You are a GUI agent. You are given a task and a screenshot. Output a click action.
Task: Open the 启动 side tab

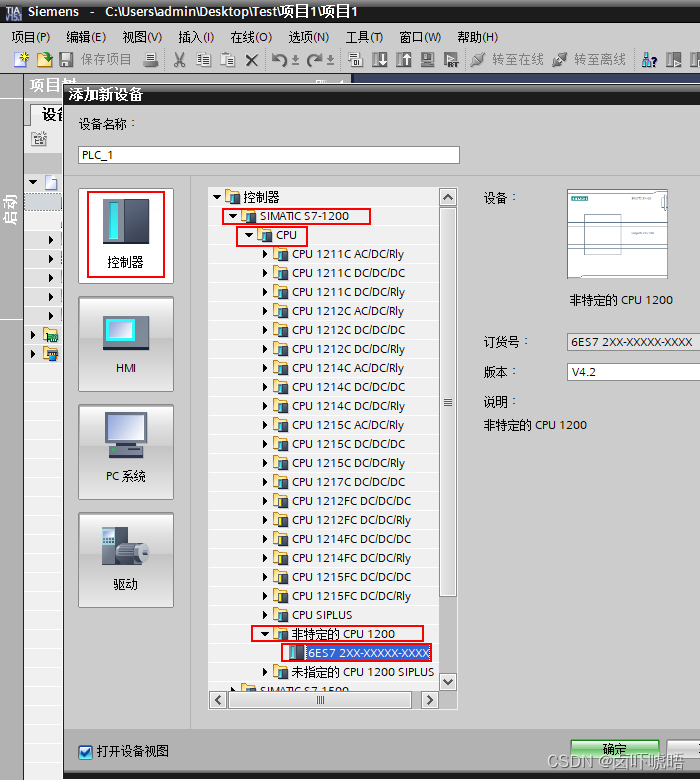coord(11,209)
